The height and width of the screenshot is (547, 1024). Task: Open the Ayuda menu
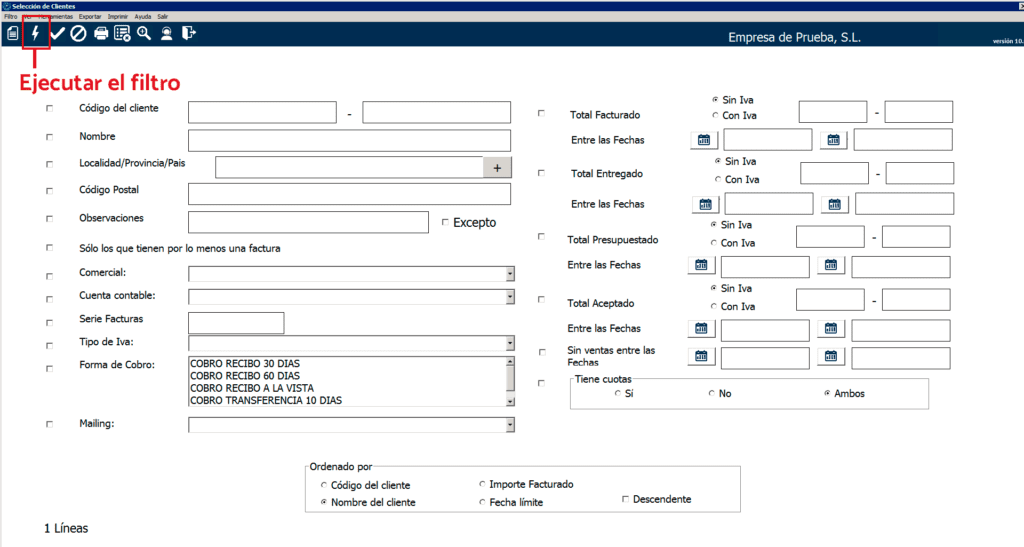click(143, 17)
